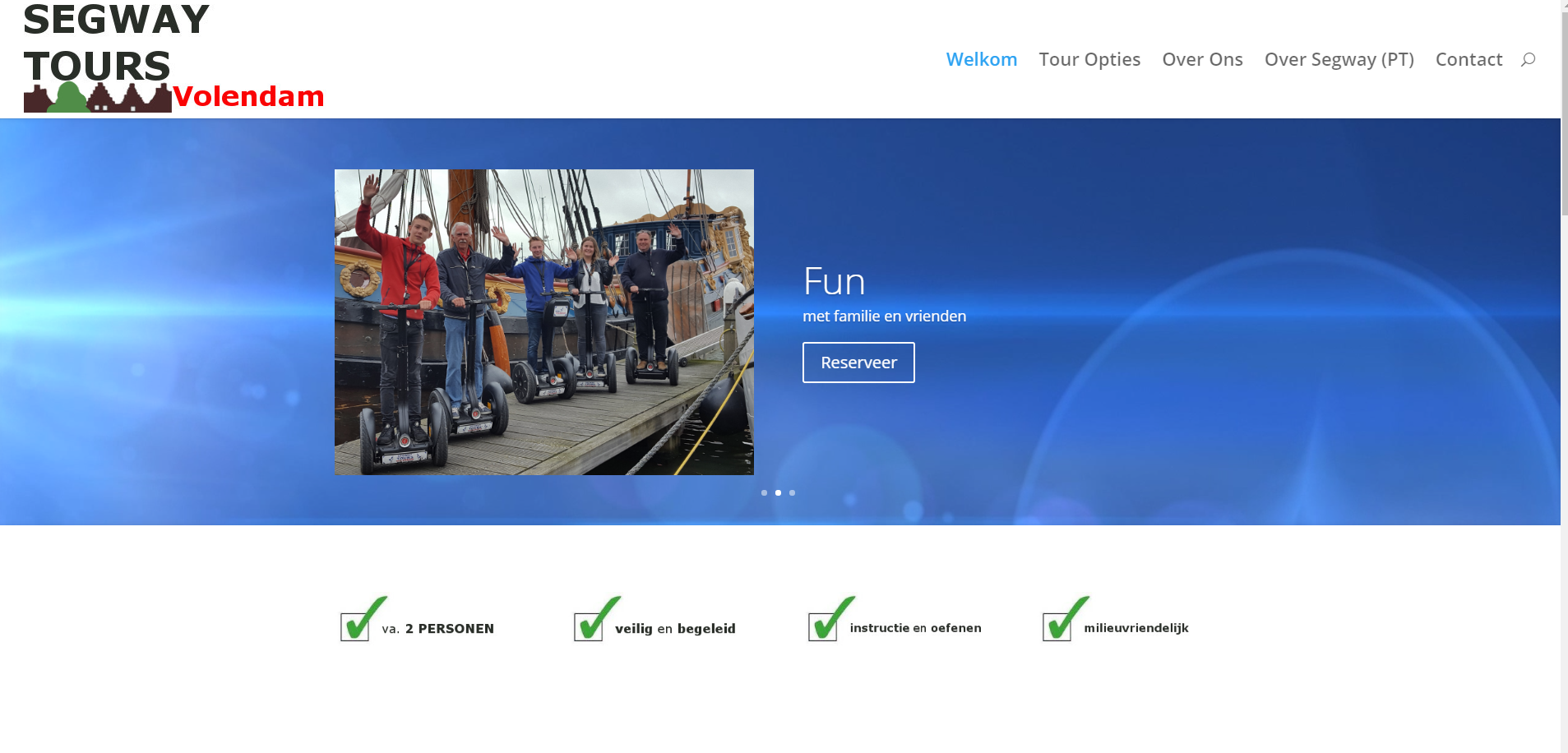Click the text 'veilig en begeleid'
1568x753 pixels.
tap(675, 629)
